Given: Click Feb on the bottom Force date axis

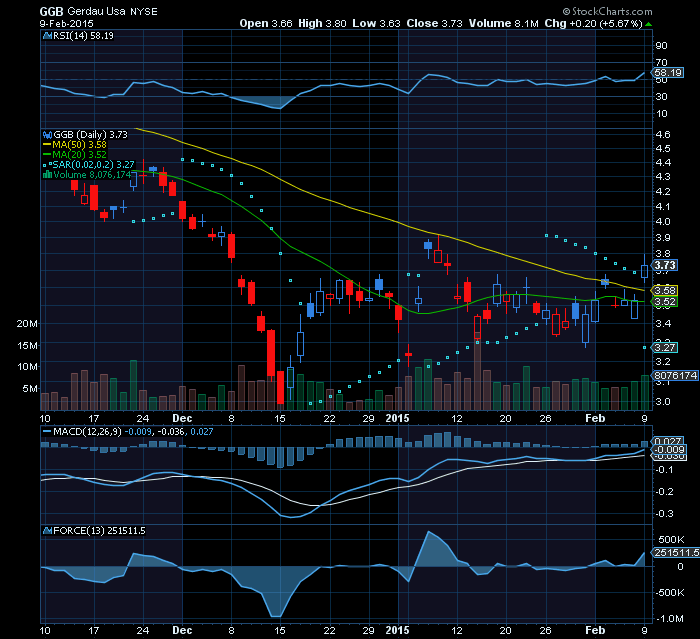Looking at the screenshot, I should point(595,631).
